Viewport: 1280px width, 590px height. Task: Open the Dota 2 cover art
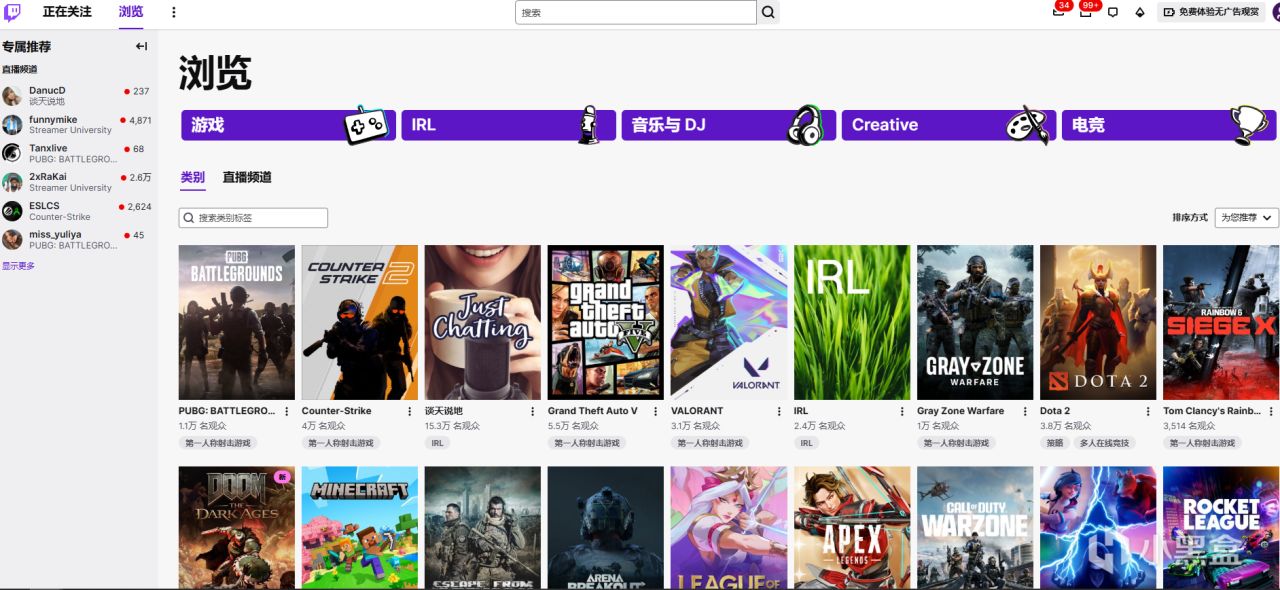1098,322
